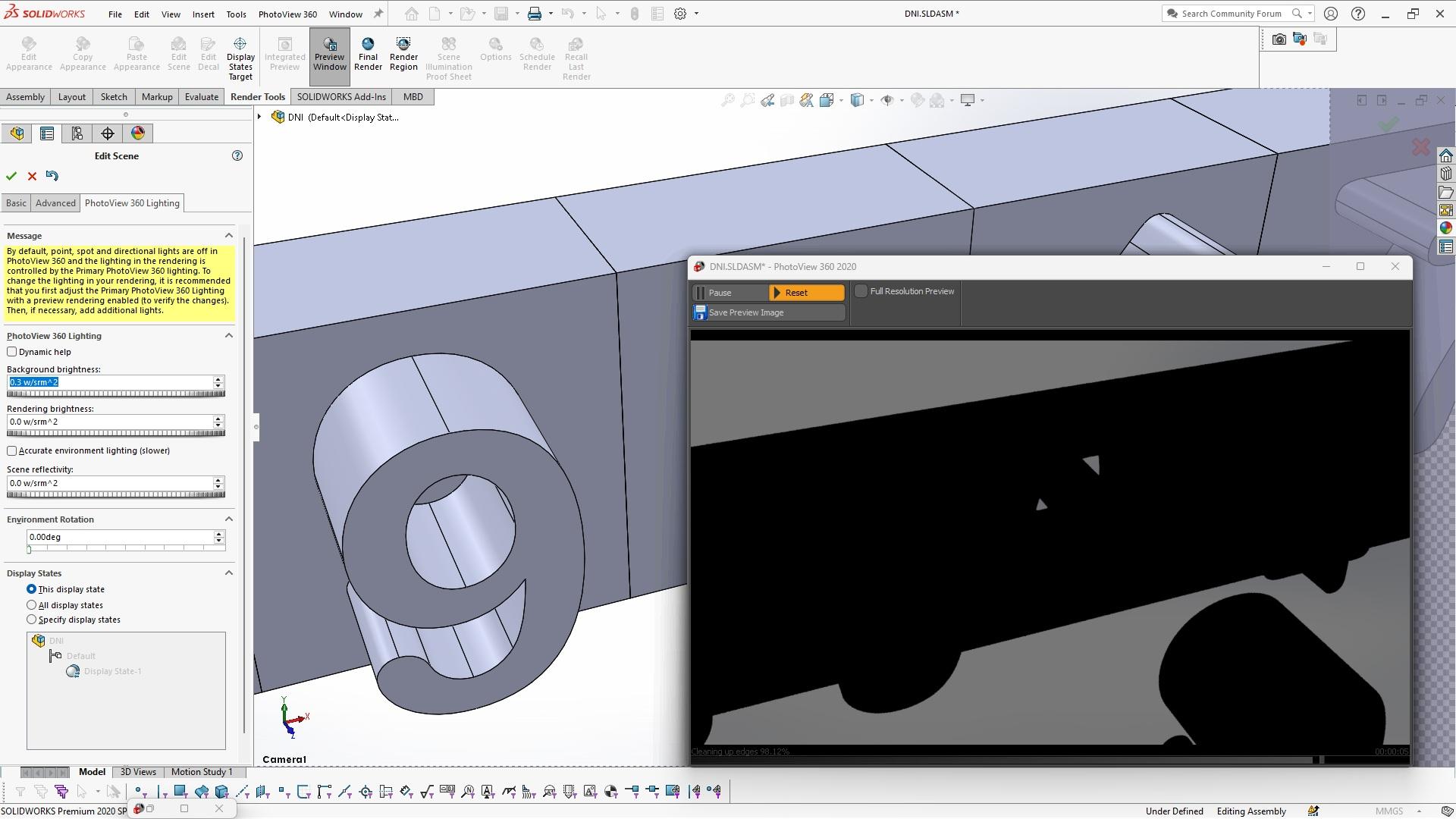Select This display state radio button
This screenshot has width=1456, height=819.
point(31,589)
